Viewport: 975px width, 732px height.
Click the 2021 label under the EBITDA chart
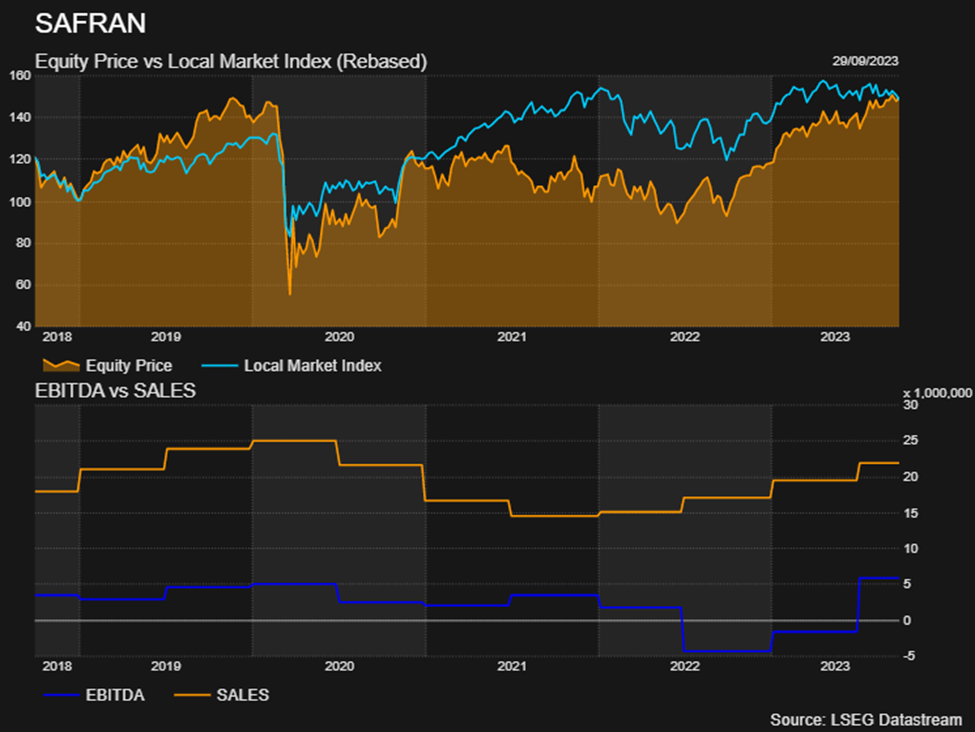[x=512, y=667]
